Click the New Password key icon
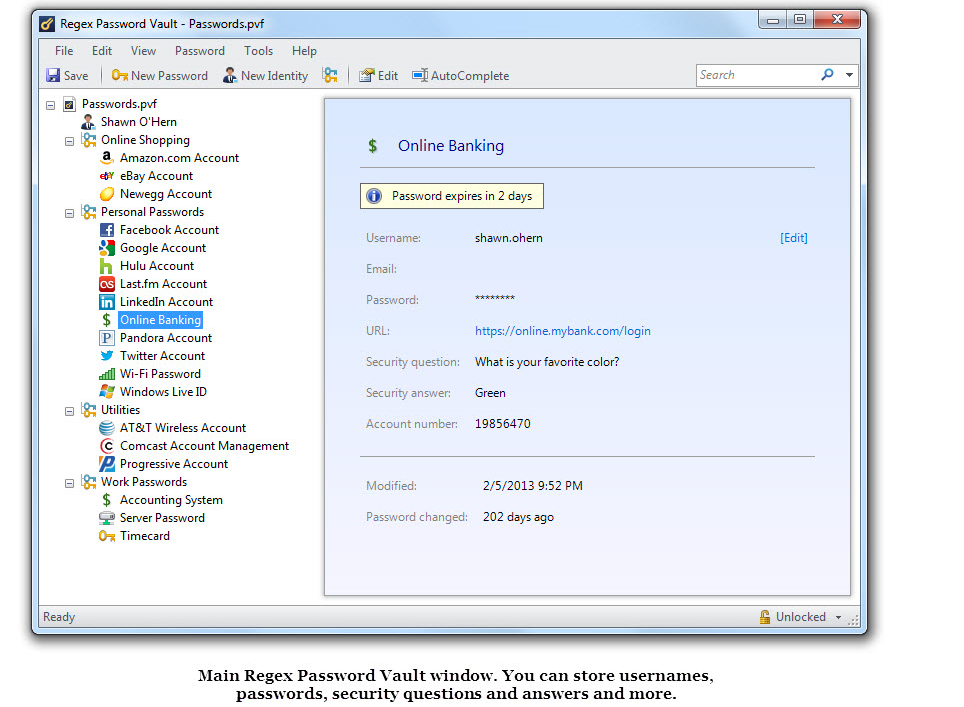 pyautogui.click(x=119, y=76)
